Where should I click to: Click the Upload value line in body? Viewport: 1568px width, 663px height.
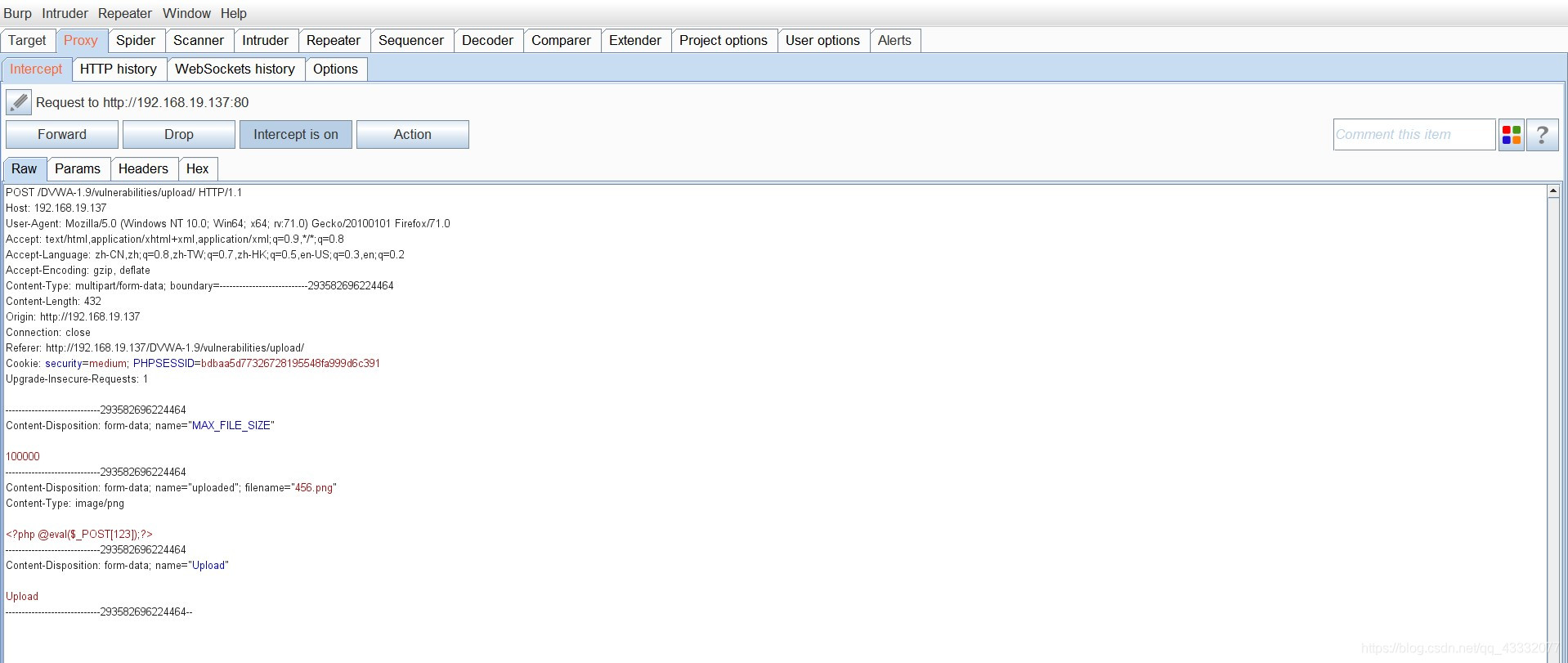[22, 597]
